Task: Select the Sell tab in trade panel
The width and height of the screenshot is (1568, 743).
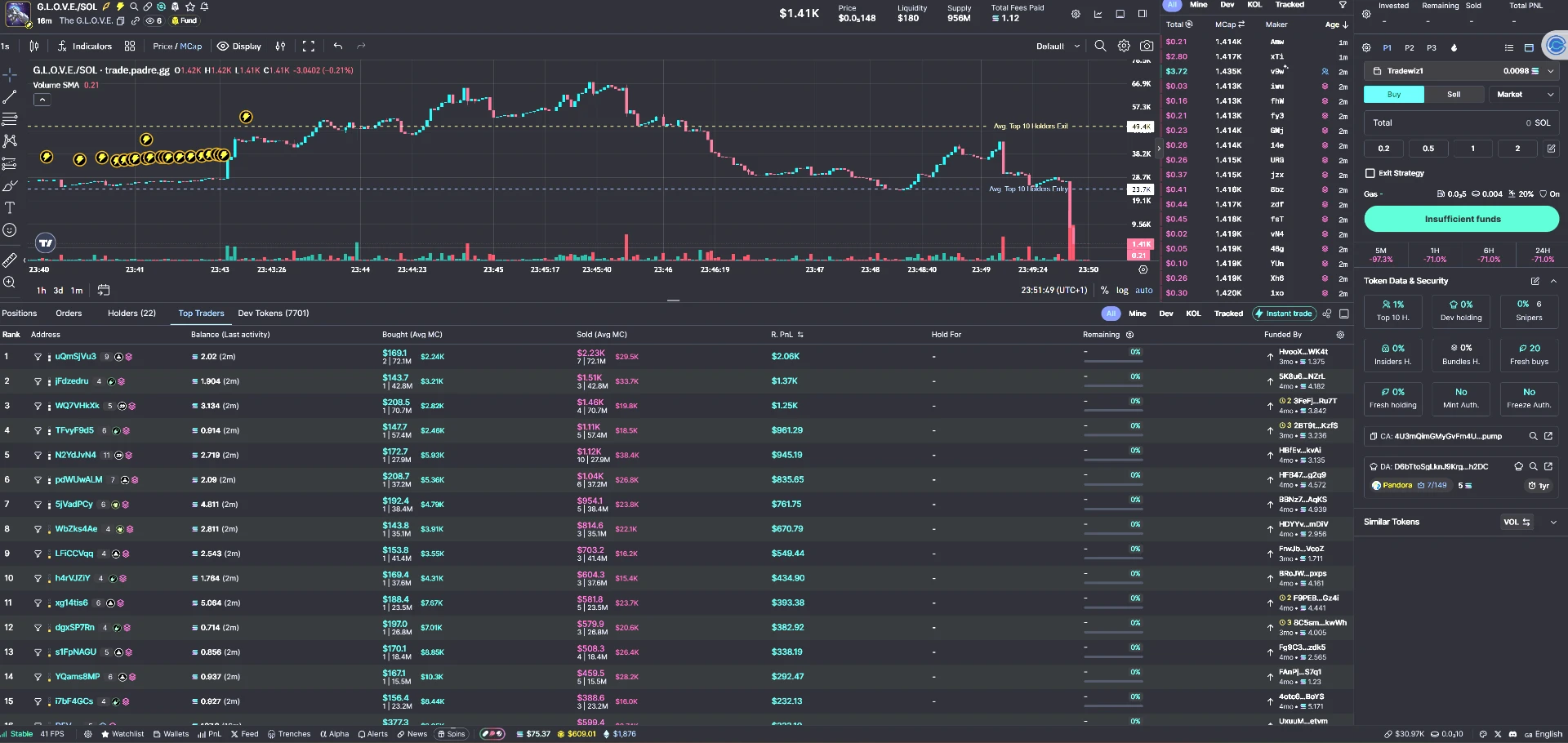Action: 1454,95
